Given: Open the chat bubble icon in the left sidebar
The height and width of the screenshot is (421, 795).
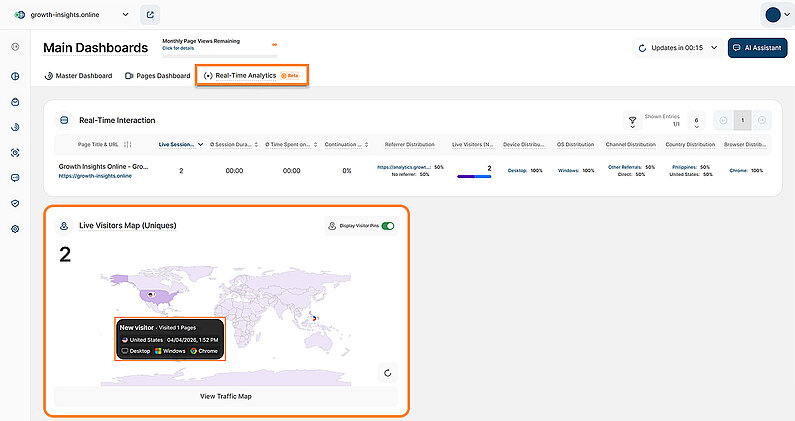Looking at the screenshot, I should (x=15, y=178).
